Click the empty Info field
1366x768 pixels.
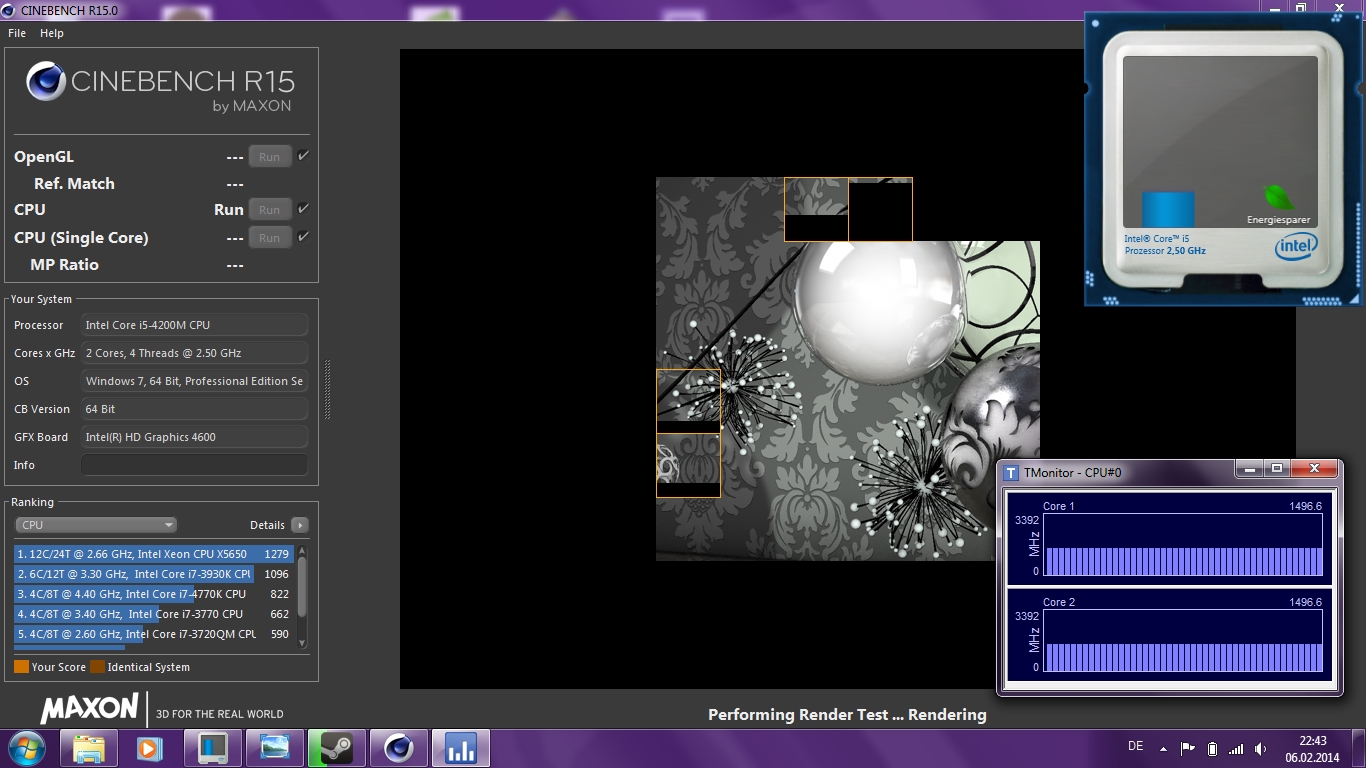[194, 465]
